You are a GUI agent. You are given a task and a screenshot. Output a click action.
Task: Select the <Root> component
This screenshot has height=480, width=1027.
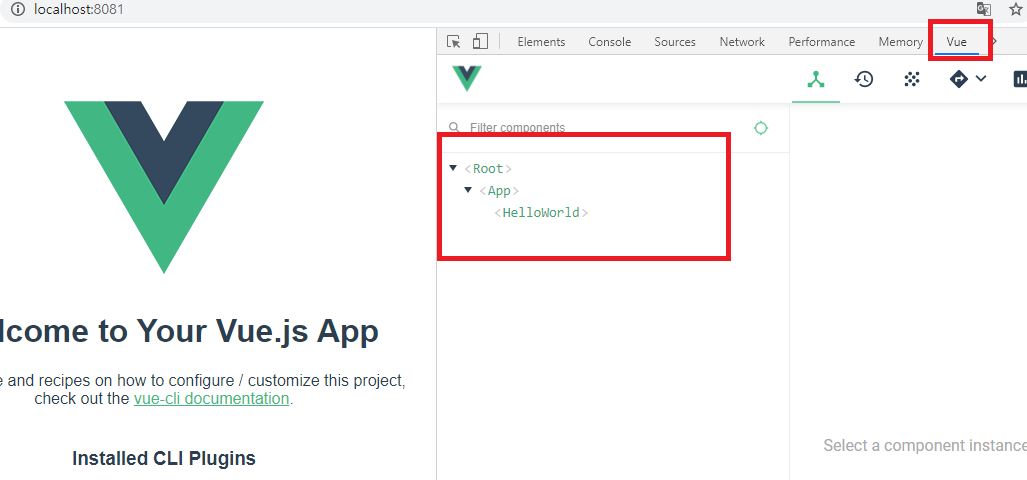tap(488, 169)
